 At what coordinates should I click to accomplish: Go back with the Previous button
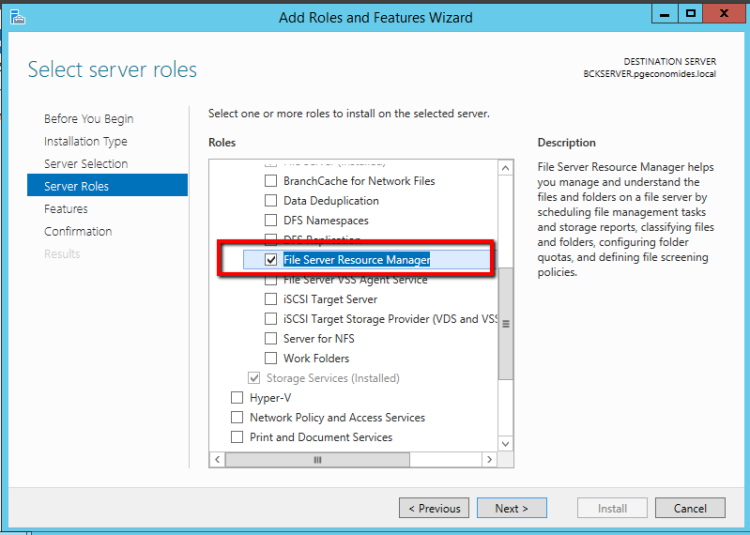click(x=434, y=508)
